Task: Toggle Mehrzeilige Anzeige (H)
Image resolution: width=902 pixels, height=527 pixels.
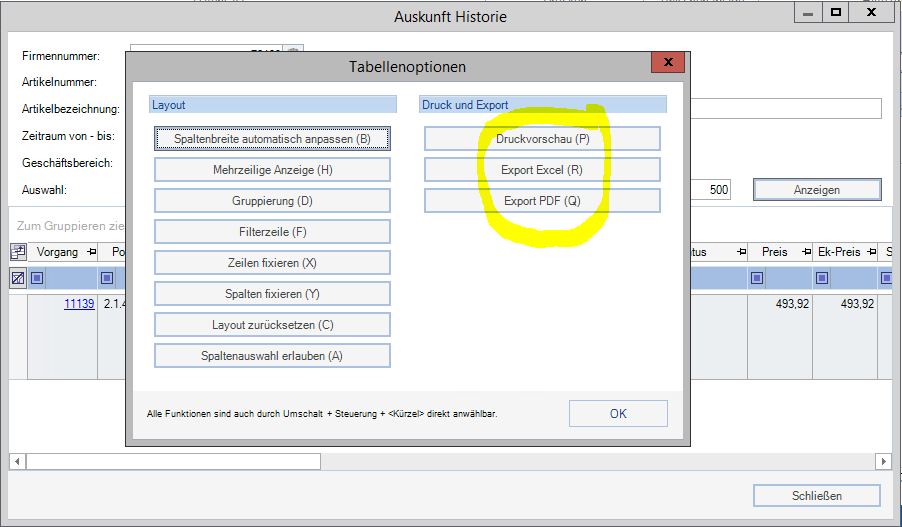Action: (272, 170)
